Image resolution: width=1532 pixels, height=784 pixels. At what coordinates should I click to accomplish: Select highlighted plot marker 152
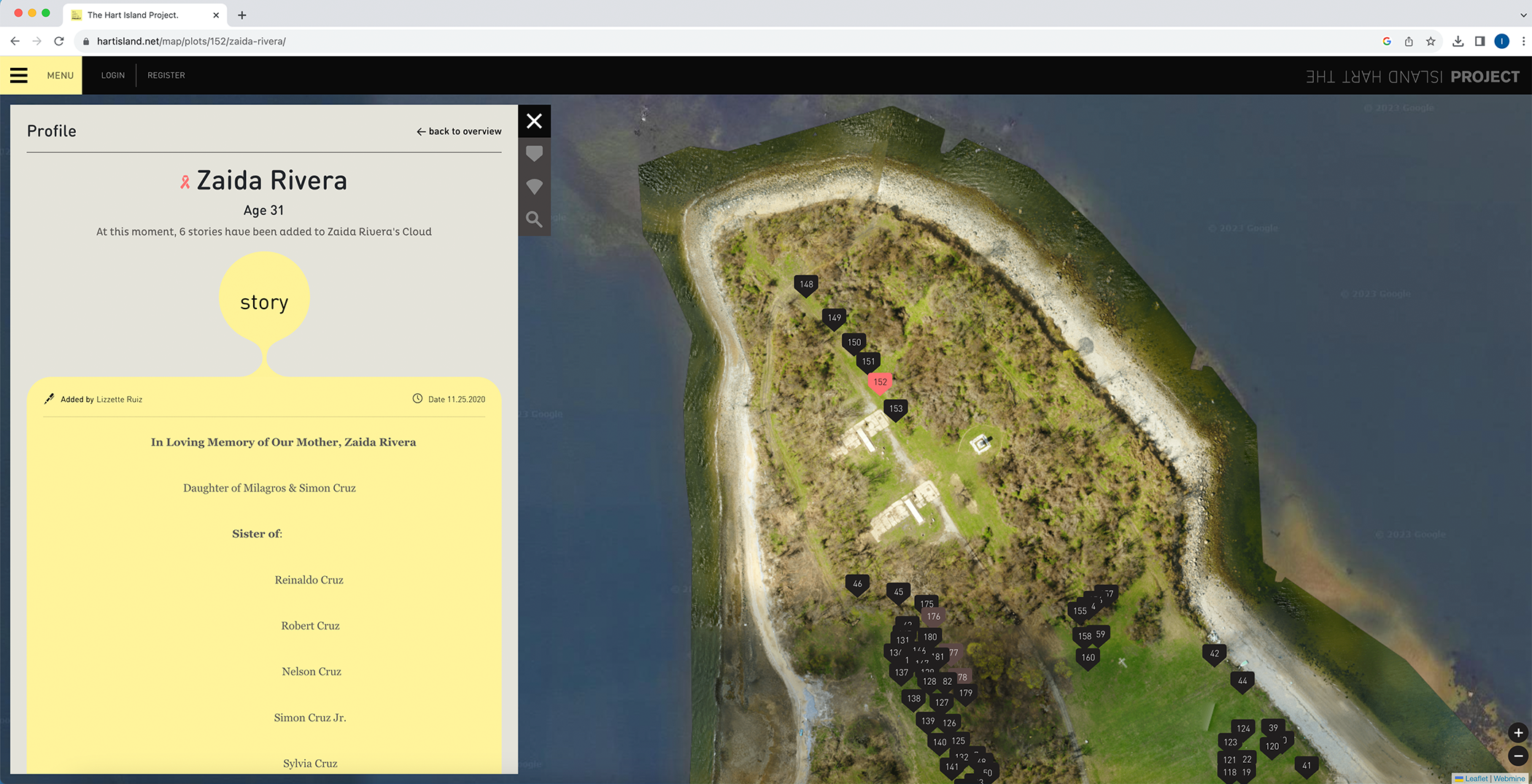[x=880, y=382]
